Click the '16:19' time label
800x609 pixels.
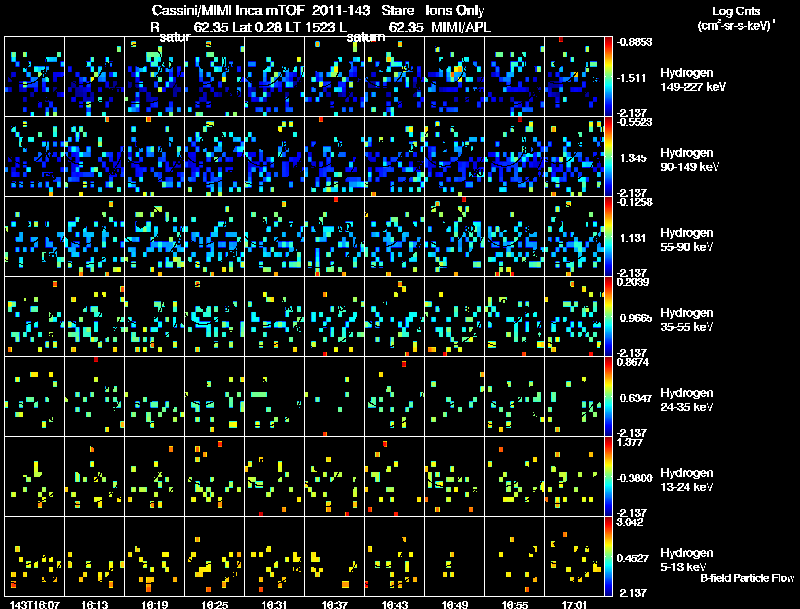coord(155,604)
